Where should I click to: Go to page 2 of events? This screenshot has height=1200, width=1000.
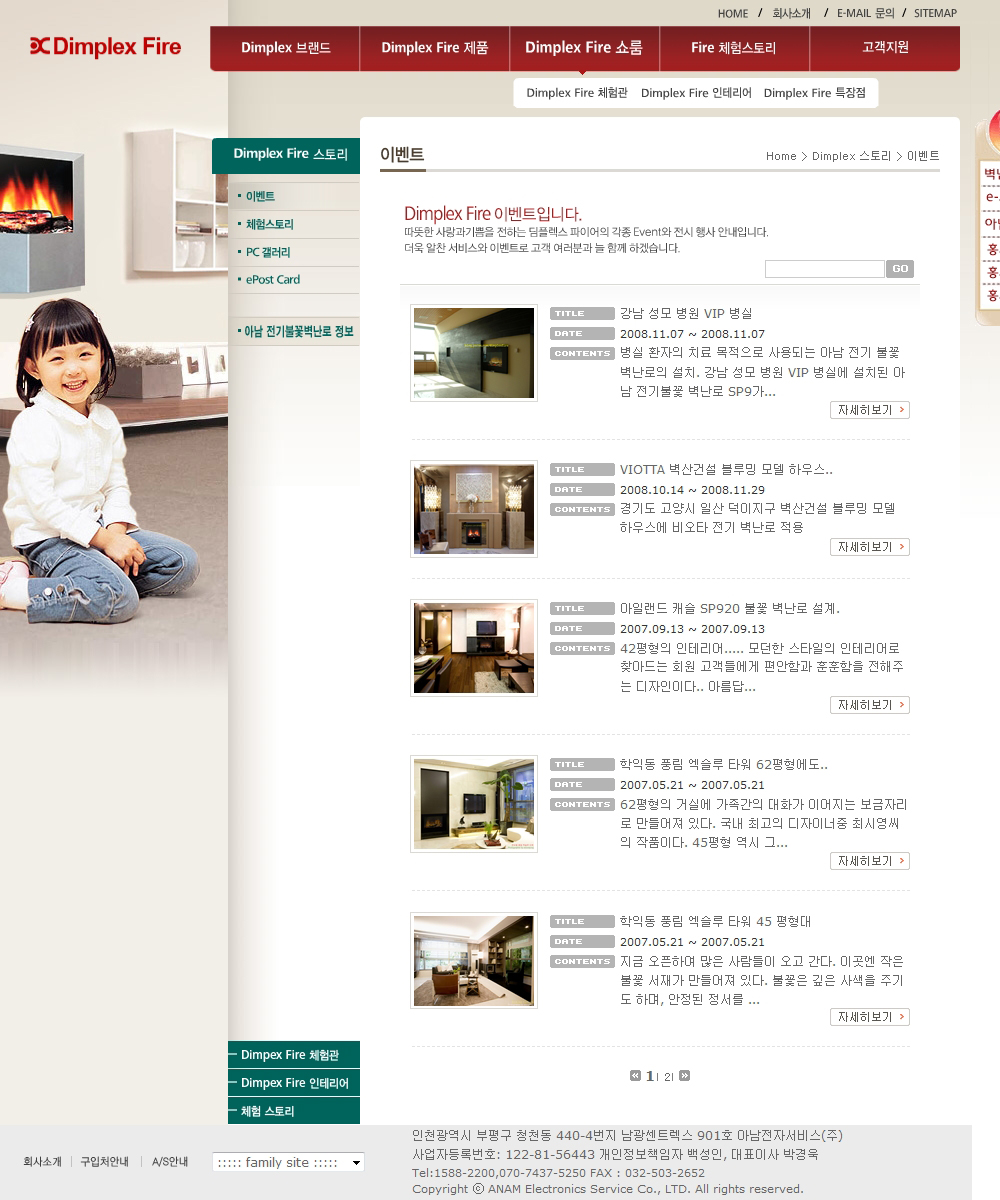pyautogui.click(x=667, y=1077)
